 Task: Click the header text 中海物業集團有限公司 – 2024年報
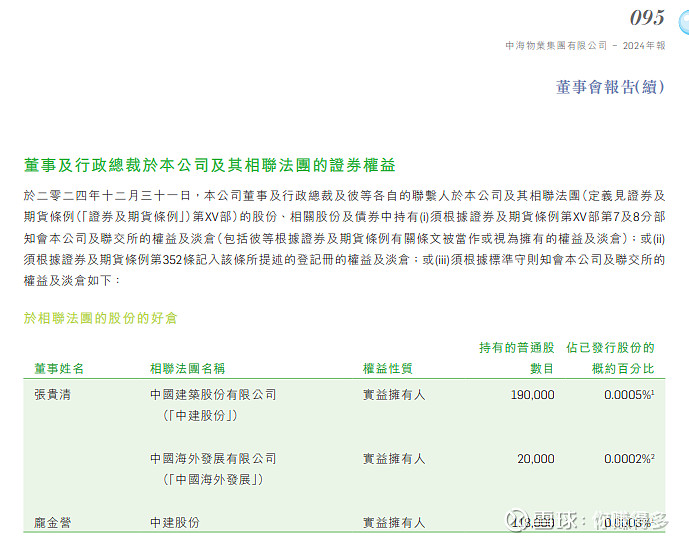pyautogui.click(x=585, y=46)
